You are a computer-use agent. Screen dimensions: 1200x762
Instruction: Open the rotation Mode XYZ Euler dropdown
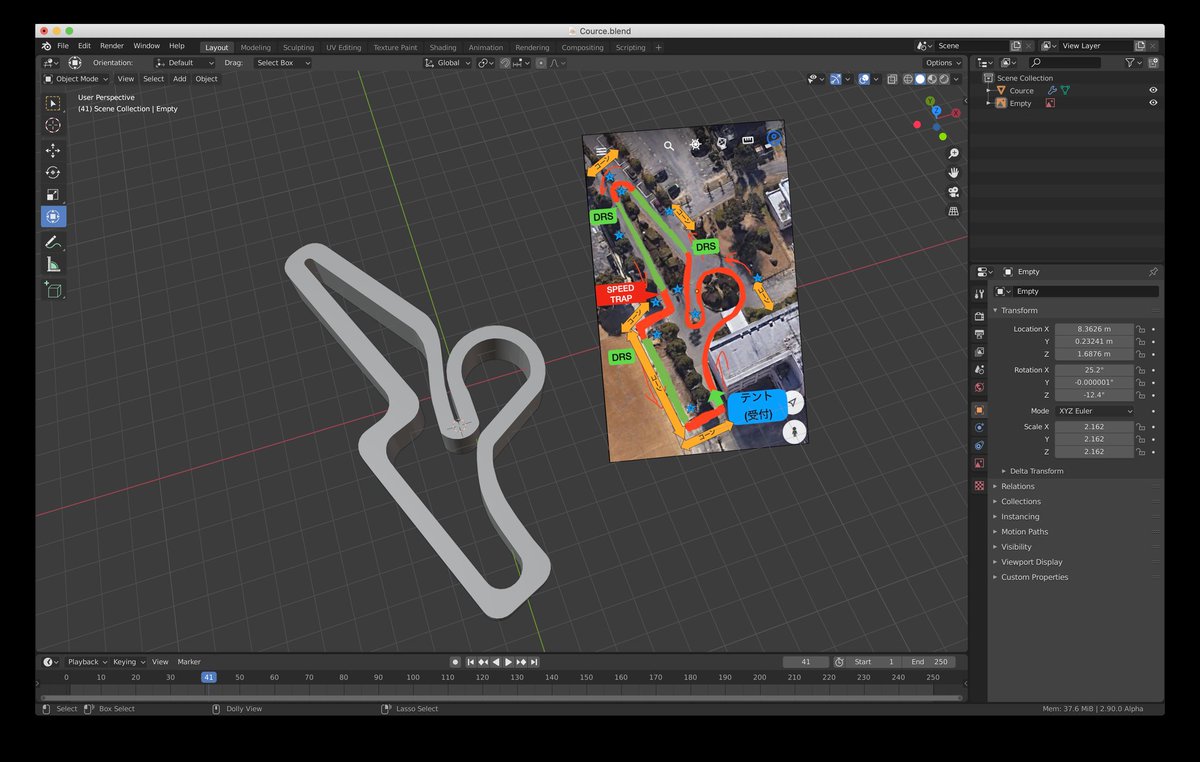click(1095, 411)
